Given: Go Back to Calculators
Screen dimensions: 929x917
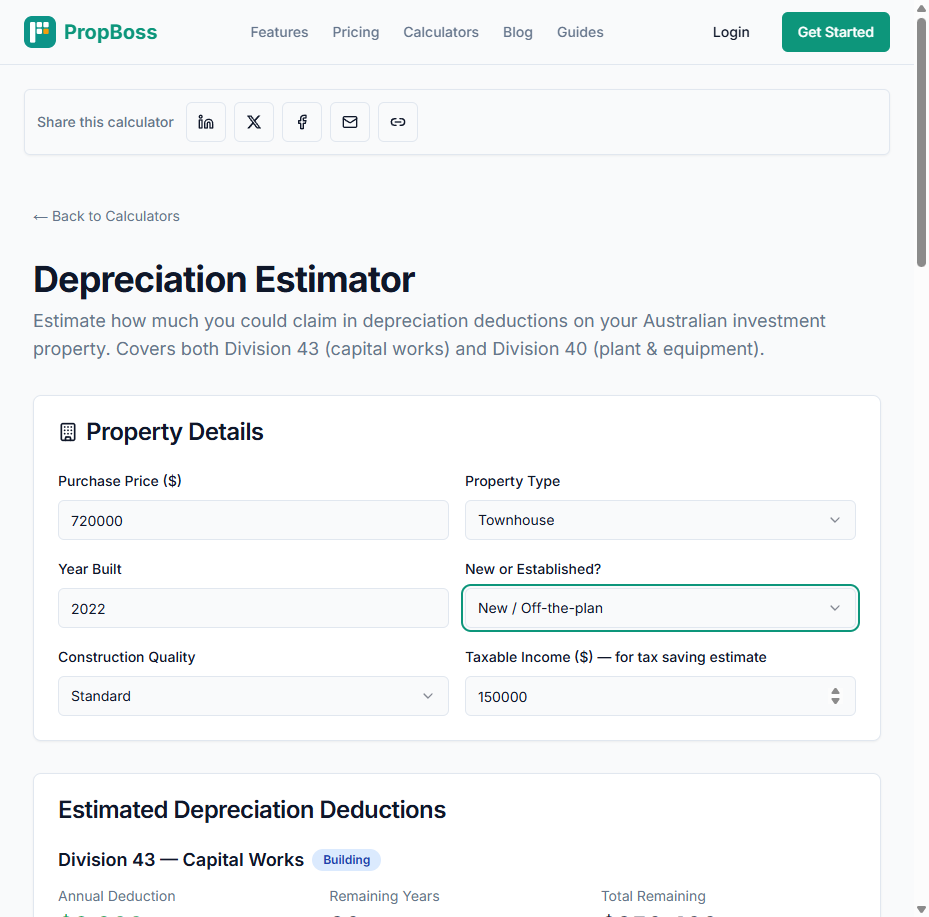Looking at the screenshot, I should point(106,216).
